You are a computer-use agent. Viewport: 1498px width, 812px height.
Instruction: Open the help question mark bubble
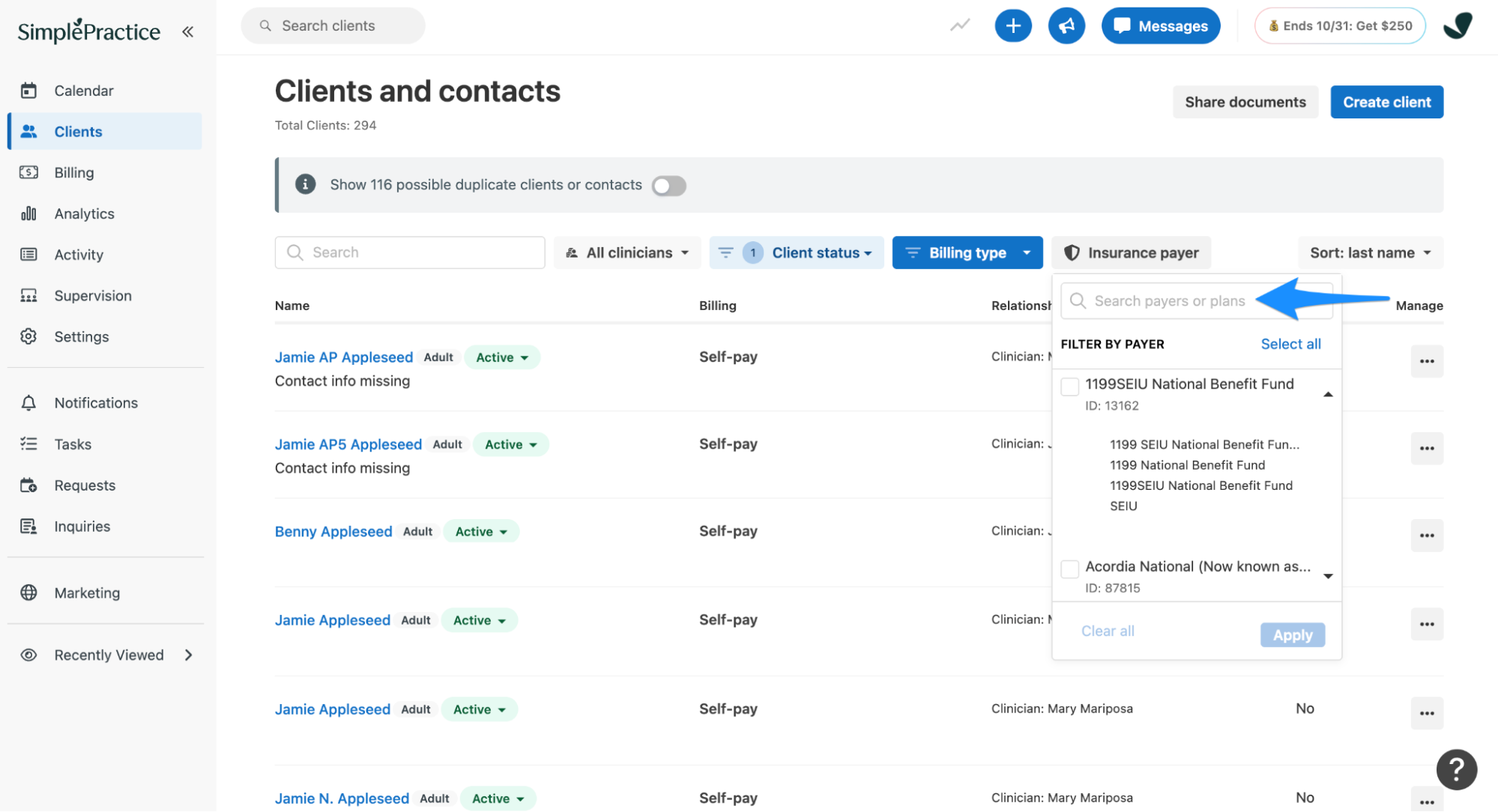pyautogui.click(x=1456, y=769)
